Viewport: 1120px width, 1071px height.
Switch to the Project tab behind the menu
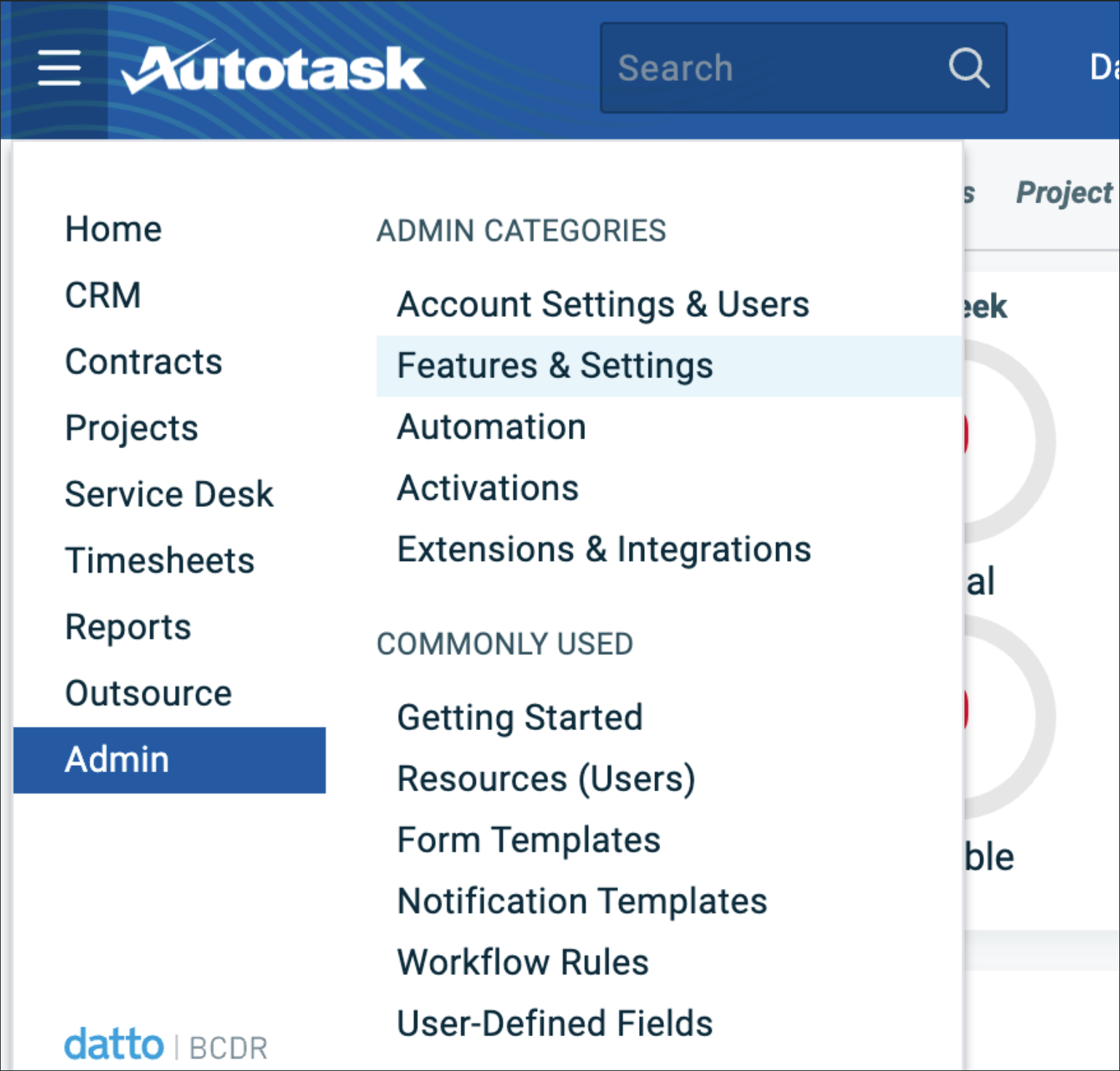(1065, 193)
